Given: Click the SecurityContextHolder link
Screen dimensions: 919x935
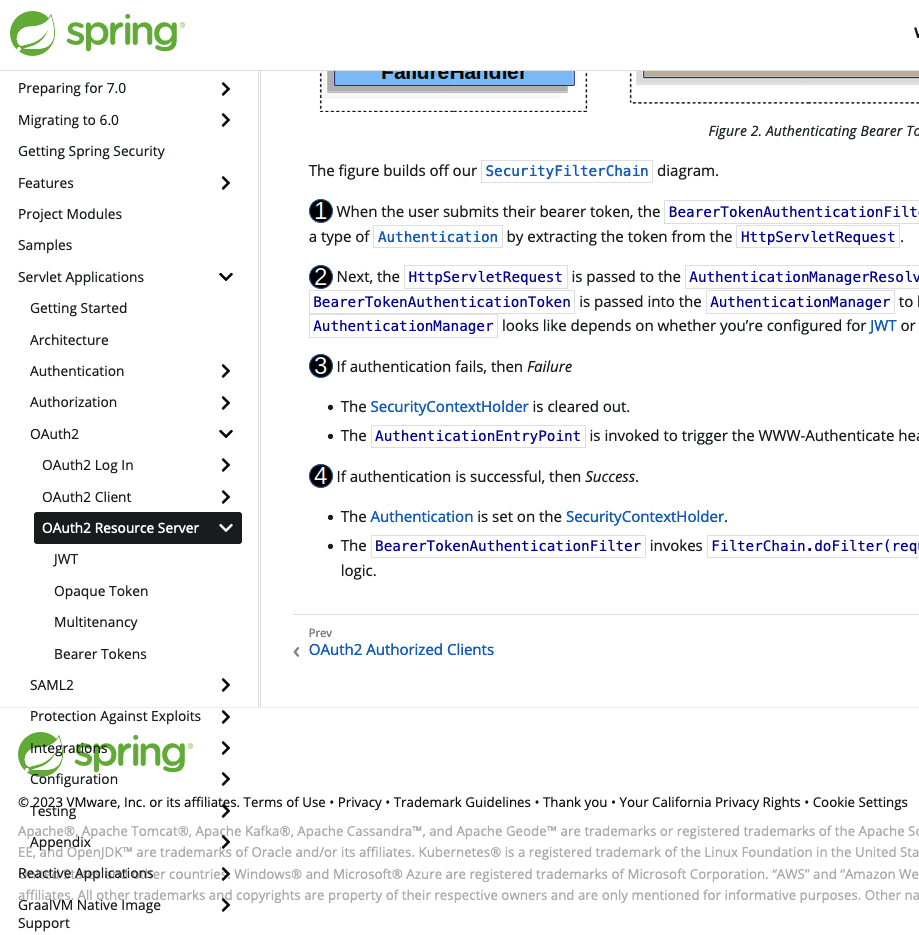Looking at the screenshot, I should point(449,406).
